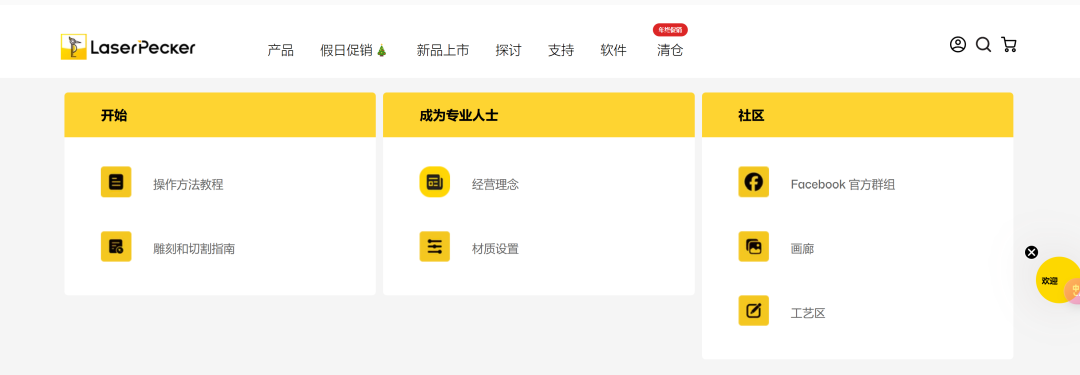This screenshot has height=375, width=1080.
Task: Click the 经营理念 news icon
Action: pyautogui.click(x=435, y=182)
